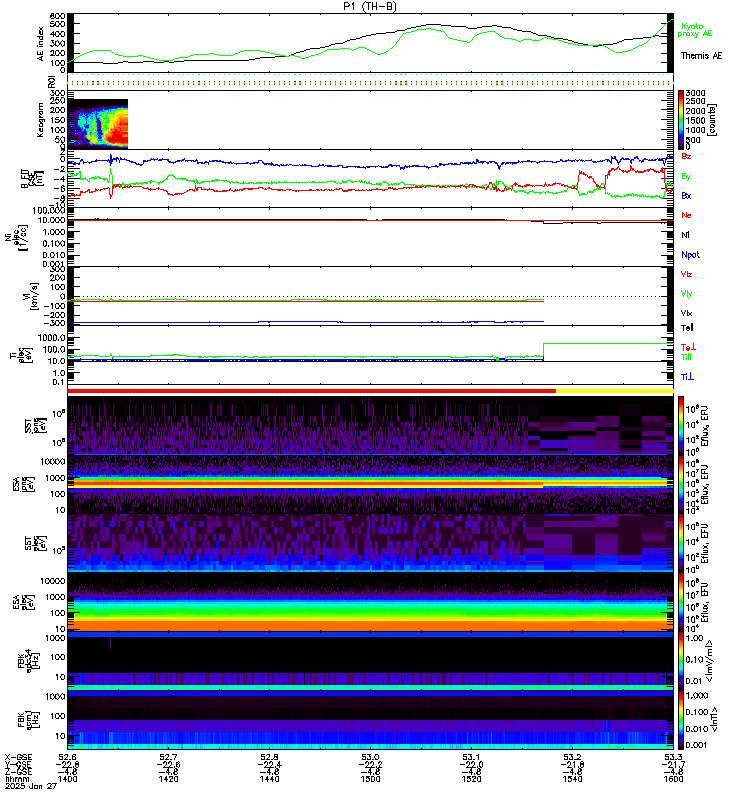Select the green Ti parallel legend label
750x800 pixels.
[686, 357]
